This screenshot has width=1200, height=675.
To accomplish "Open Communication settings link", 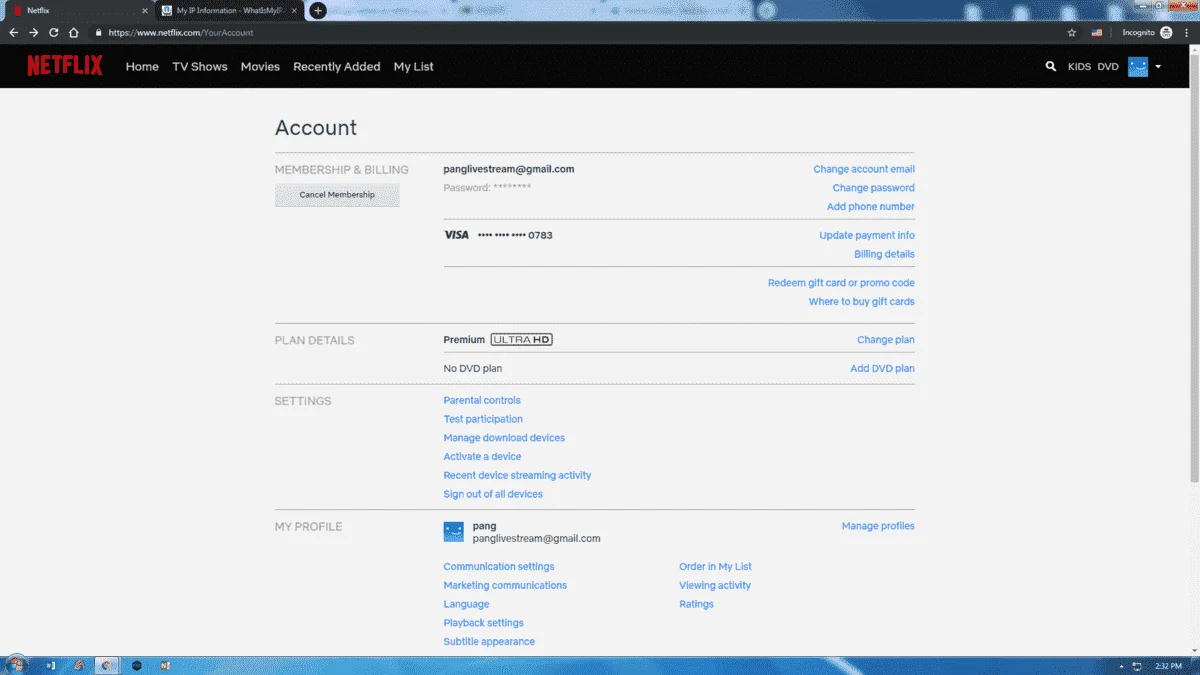I will tap(499, 567).
